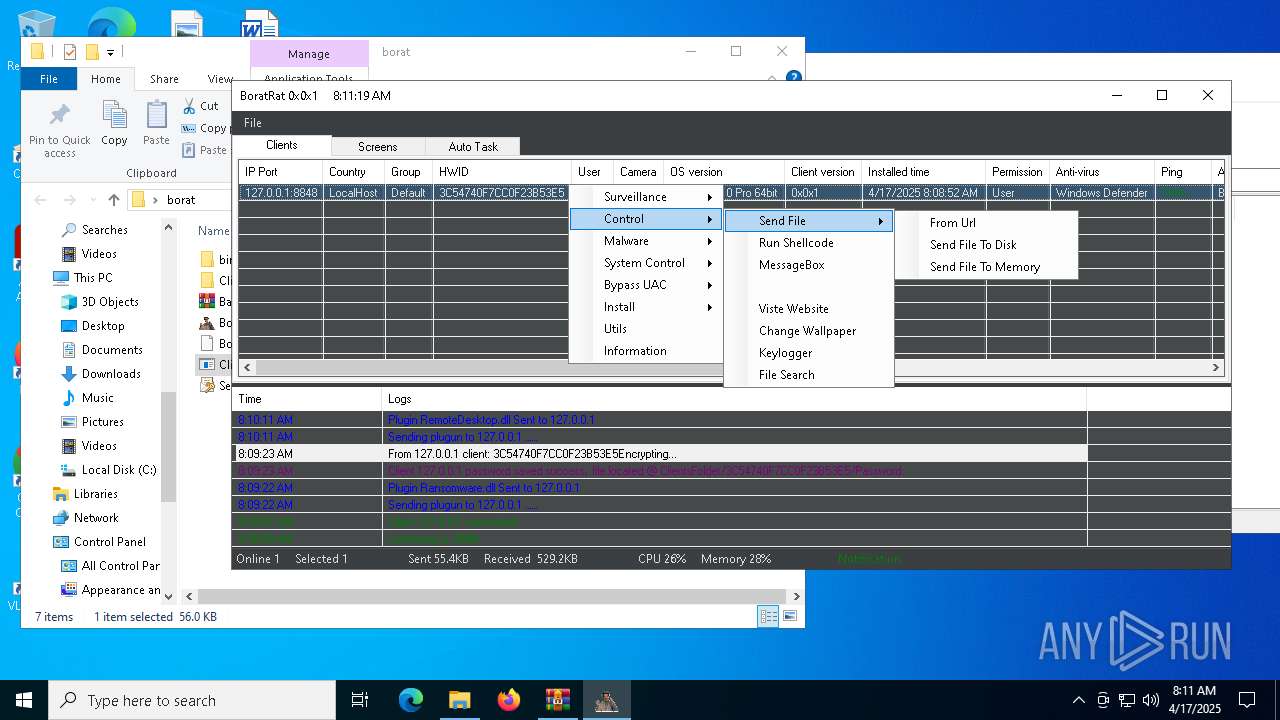Sort clients by Installed time column
This screenshot has width=1280, height=720.
923,172
